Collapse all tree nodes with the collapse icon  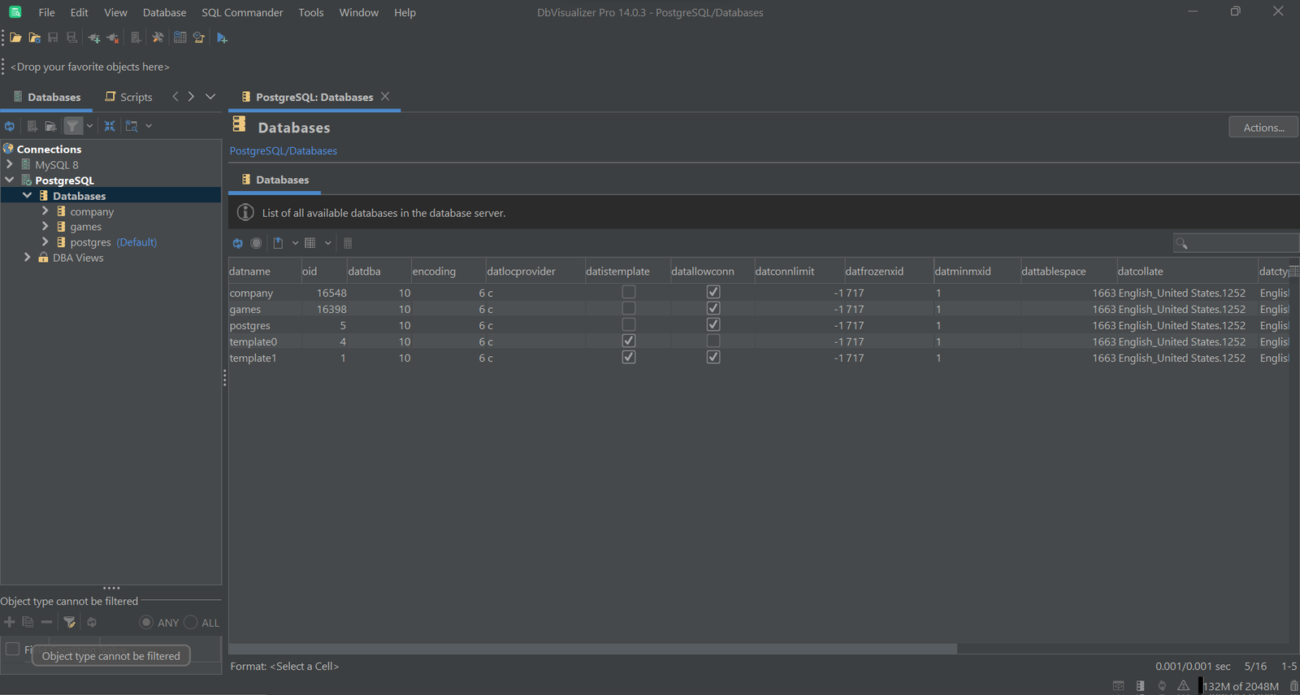coord(109,125)
